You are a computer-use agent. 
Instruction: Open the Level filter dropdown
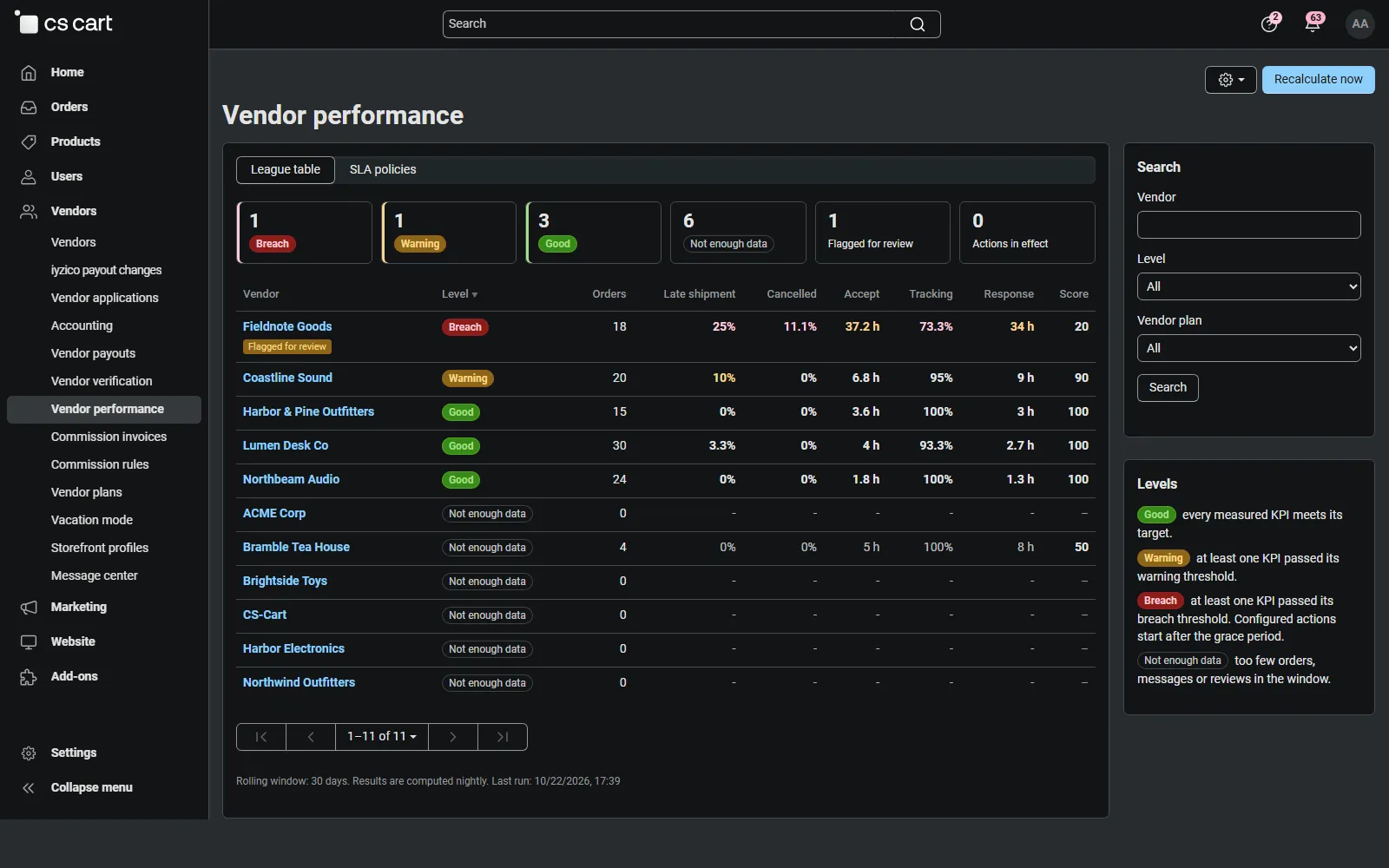click(x=1248, y=286)
